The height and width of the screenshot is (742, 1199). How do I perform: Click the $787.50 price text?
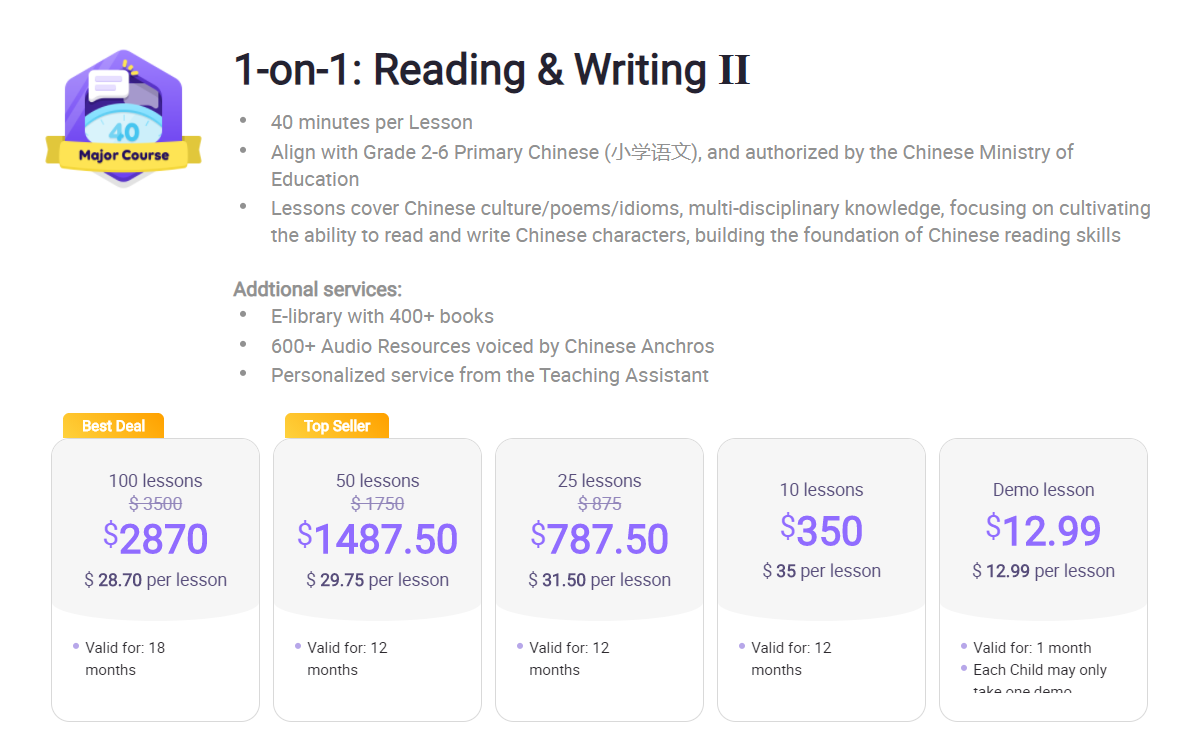click(600, 539)
